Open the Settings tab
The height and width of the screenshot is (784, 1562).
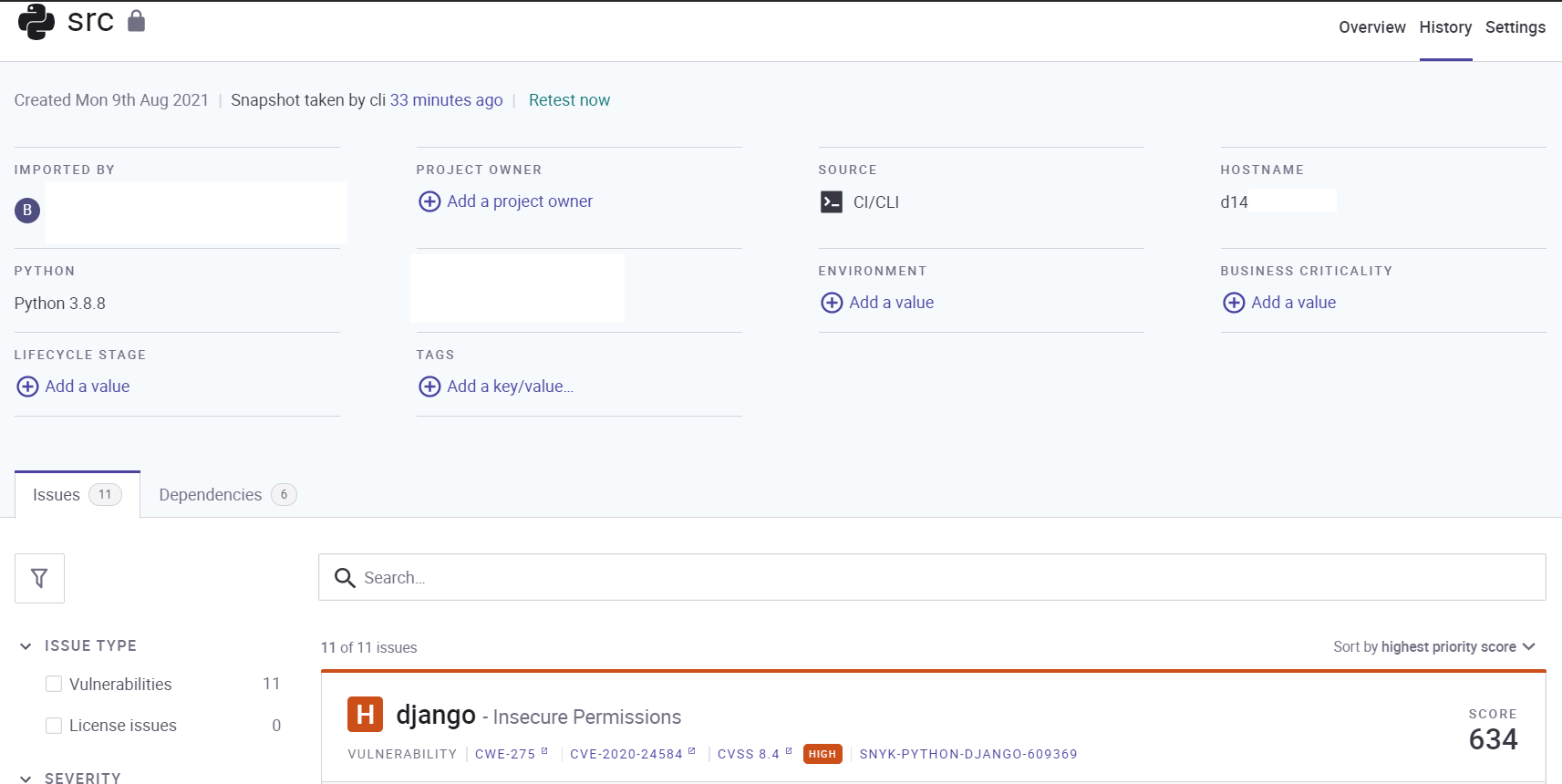(1515, 27)
